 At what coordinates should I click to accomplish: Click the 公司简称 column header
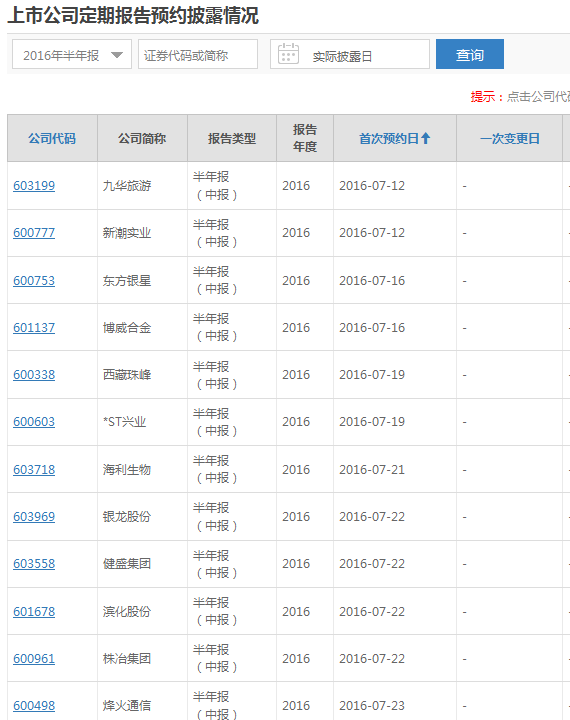click(x=142, y=139)
